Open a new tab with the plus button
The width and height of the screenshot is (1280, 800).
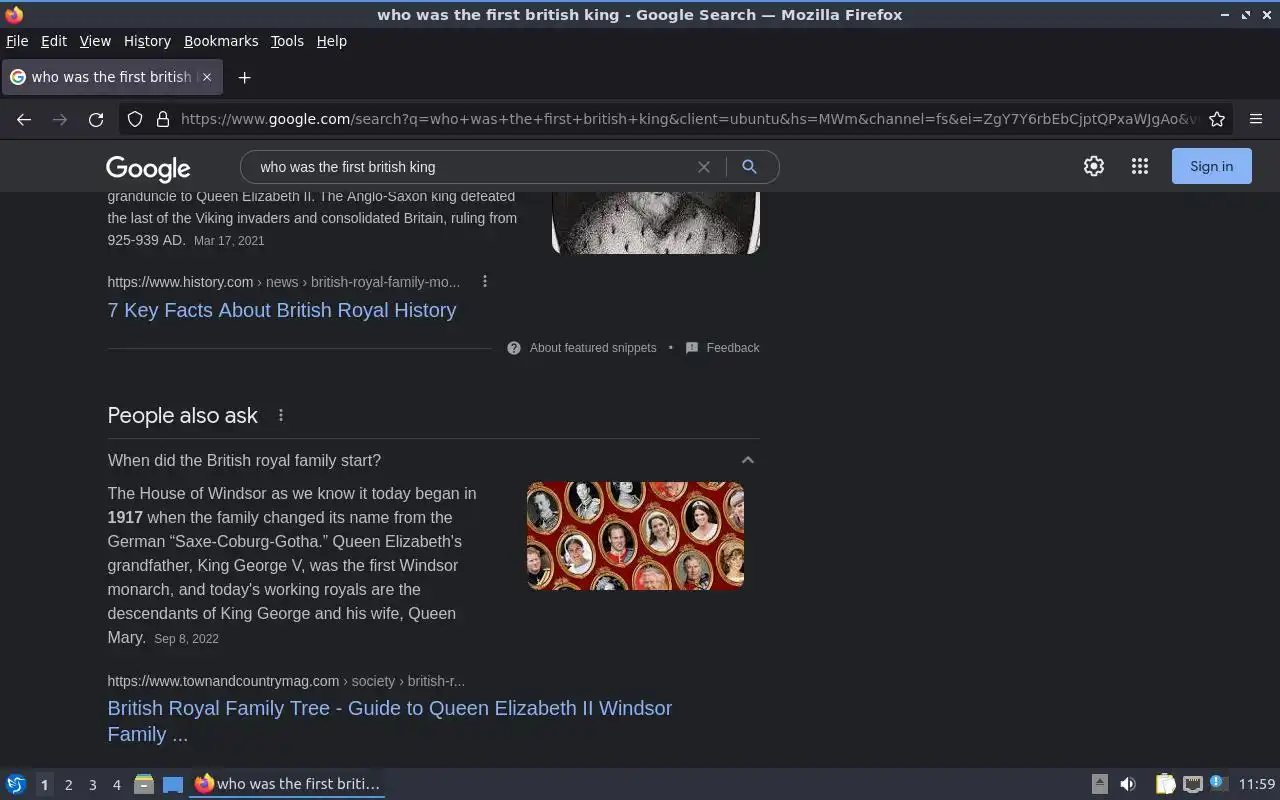[244, 77]
